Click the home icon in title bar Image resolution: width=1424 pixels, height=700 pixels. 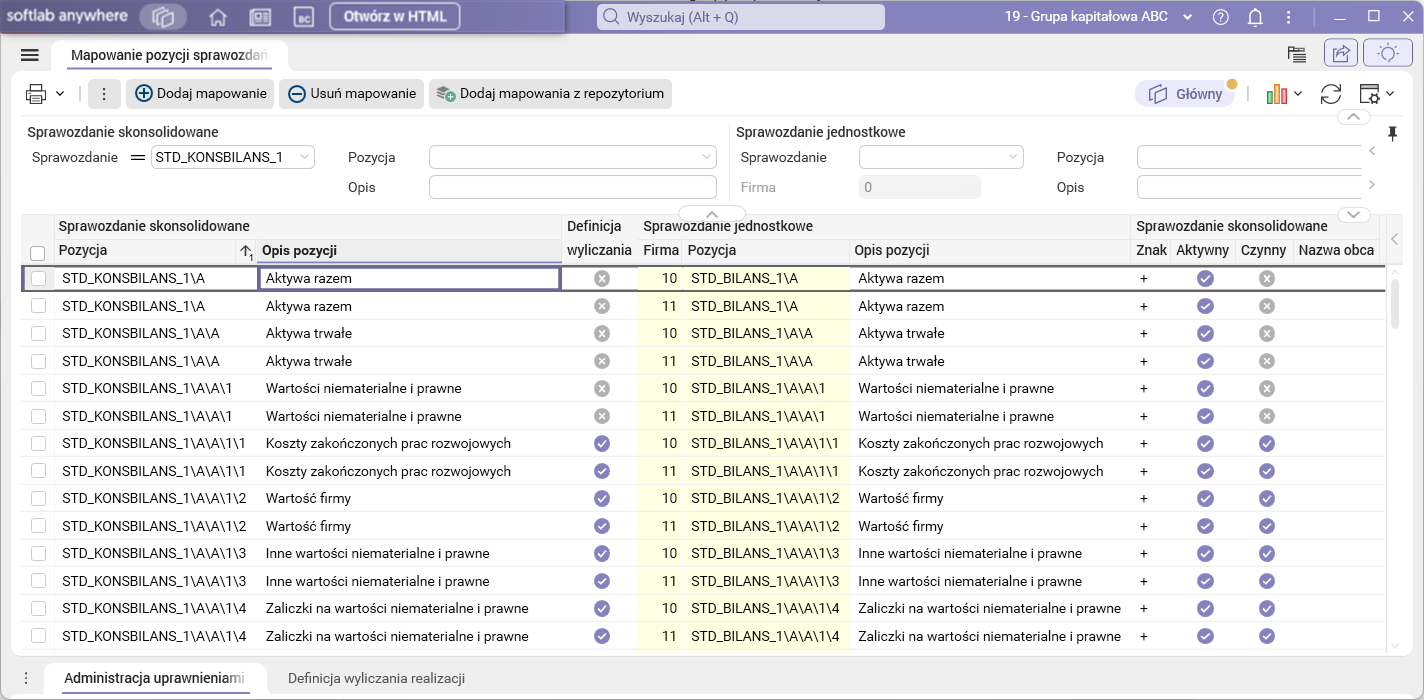pos(218,17)
